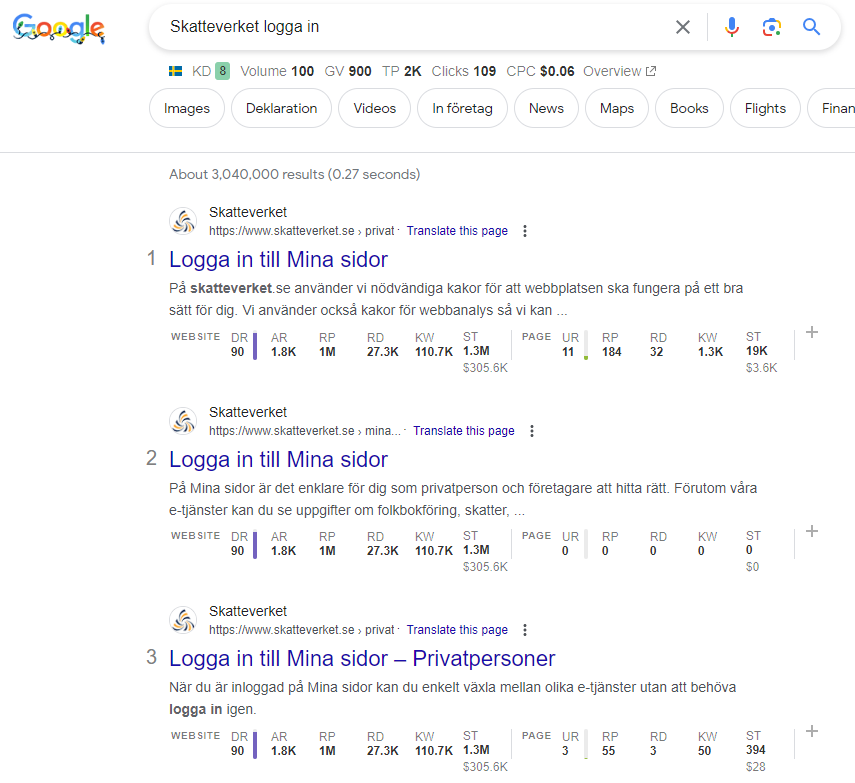Open Google Lens via the camera icon

click(x=771, y=27)
